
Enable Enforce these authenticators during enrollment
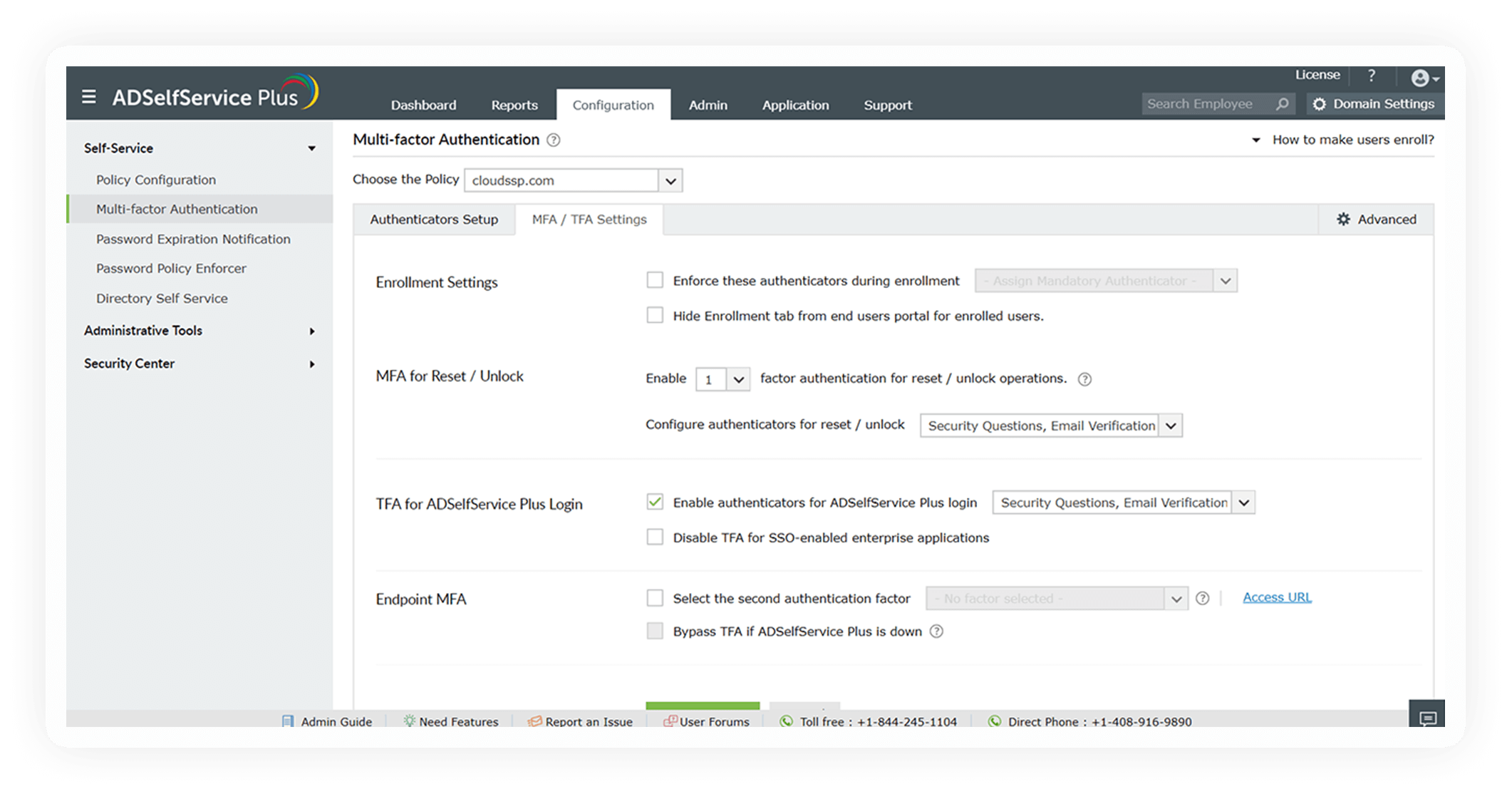click(x=654, y=280)
